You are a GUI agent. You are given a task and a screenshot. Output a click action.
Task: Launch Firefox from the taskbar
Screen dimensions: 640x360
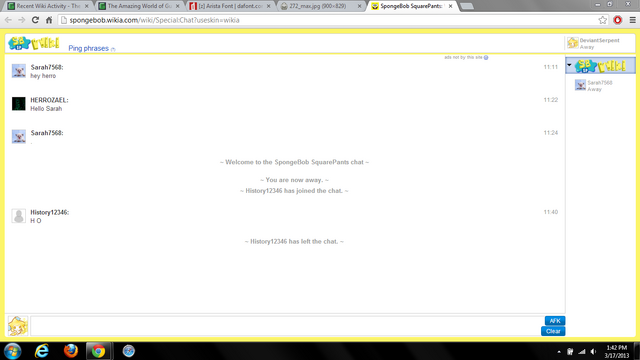71,351
